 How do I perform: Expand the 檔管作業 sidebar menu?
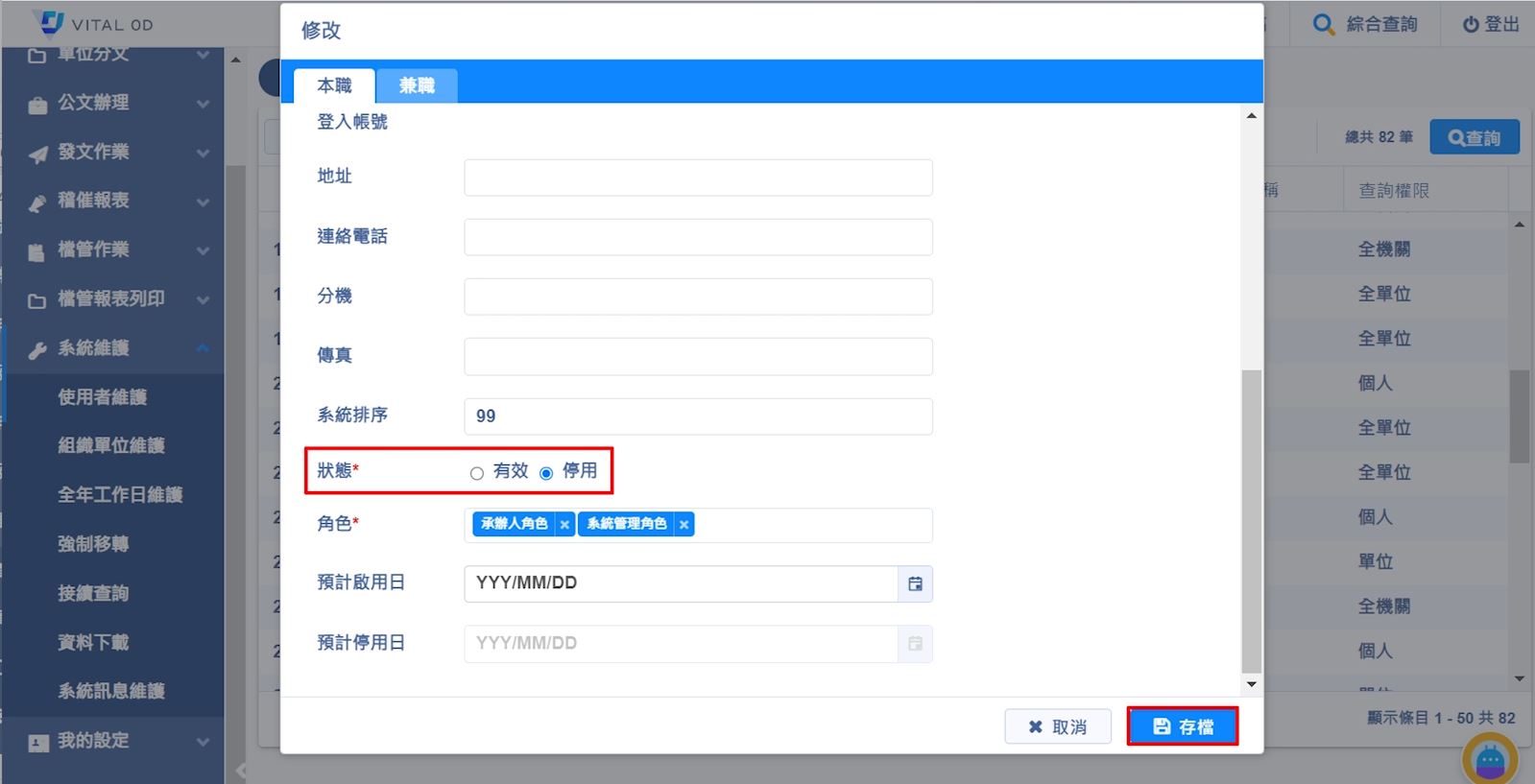(x=203, y=250)
